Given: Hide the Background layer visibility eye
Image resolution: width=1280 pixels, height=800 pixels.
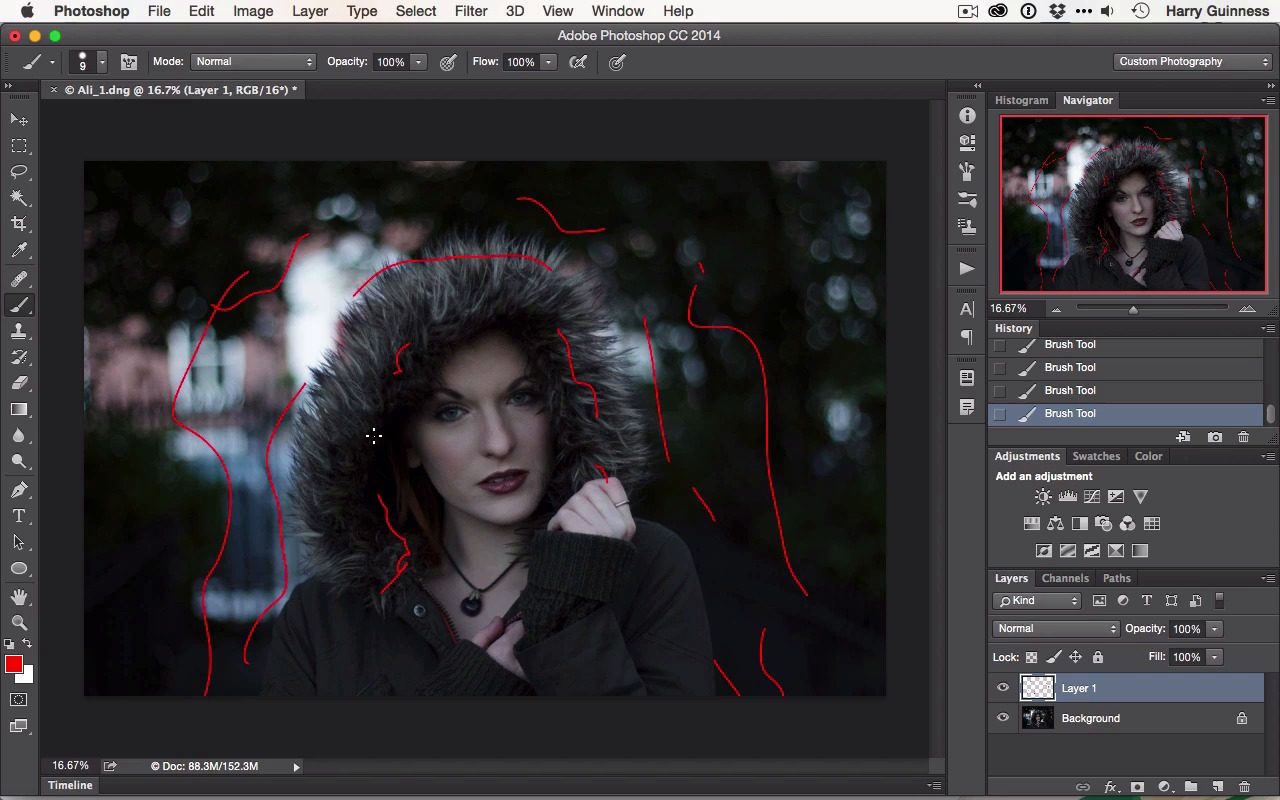Looking at the screenshot, I should [x=1003, y=718].
